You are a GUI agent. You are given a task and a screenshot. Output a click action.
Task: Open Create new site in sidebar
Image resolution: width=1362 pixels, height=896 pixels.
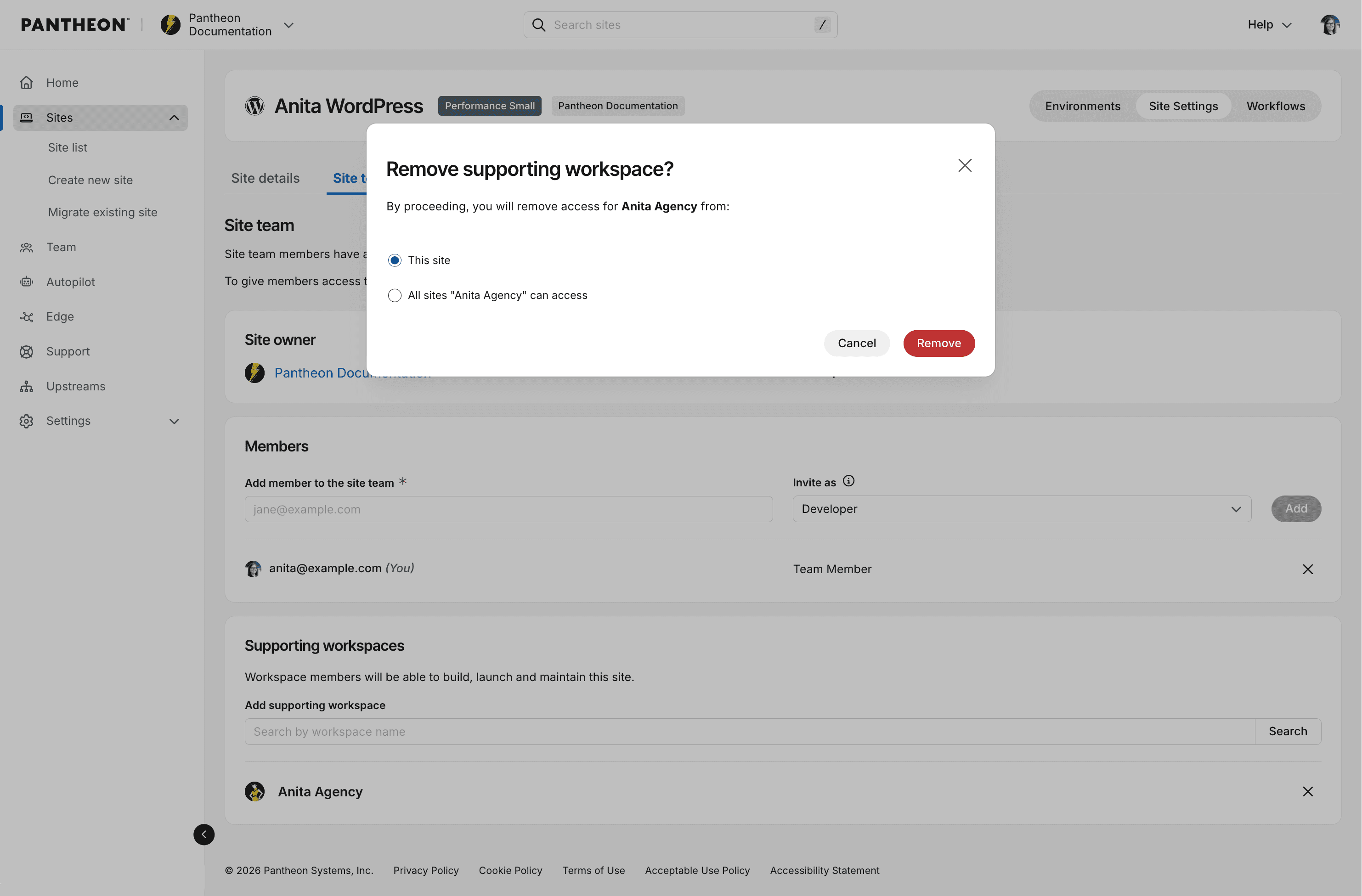tap(90, 180)
